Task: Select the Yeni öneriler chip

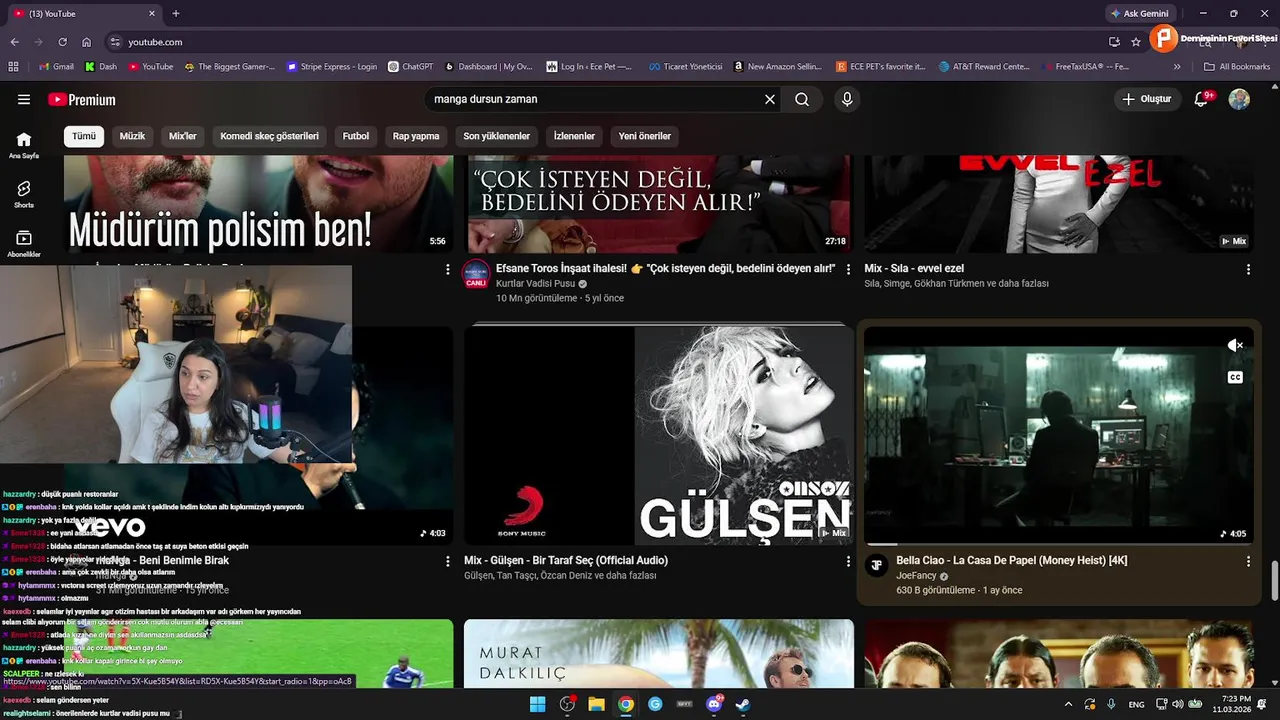Action: (645, 136)
